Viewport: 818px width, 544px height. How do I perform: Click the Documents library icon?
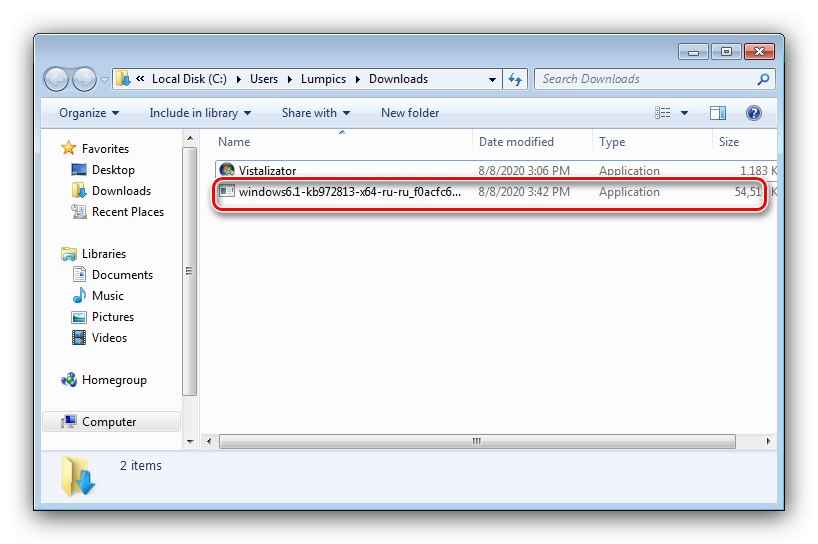coord(79,274)
